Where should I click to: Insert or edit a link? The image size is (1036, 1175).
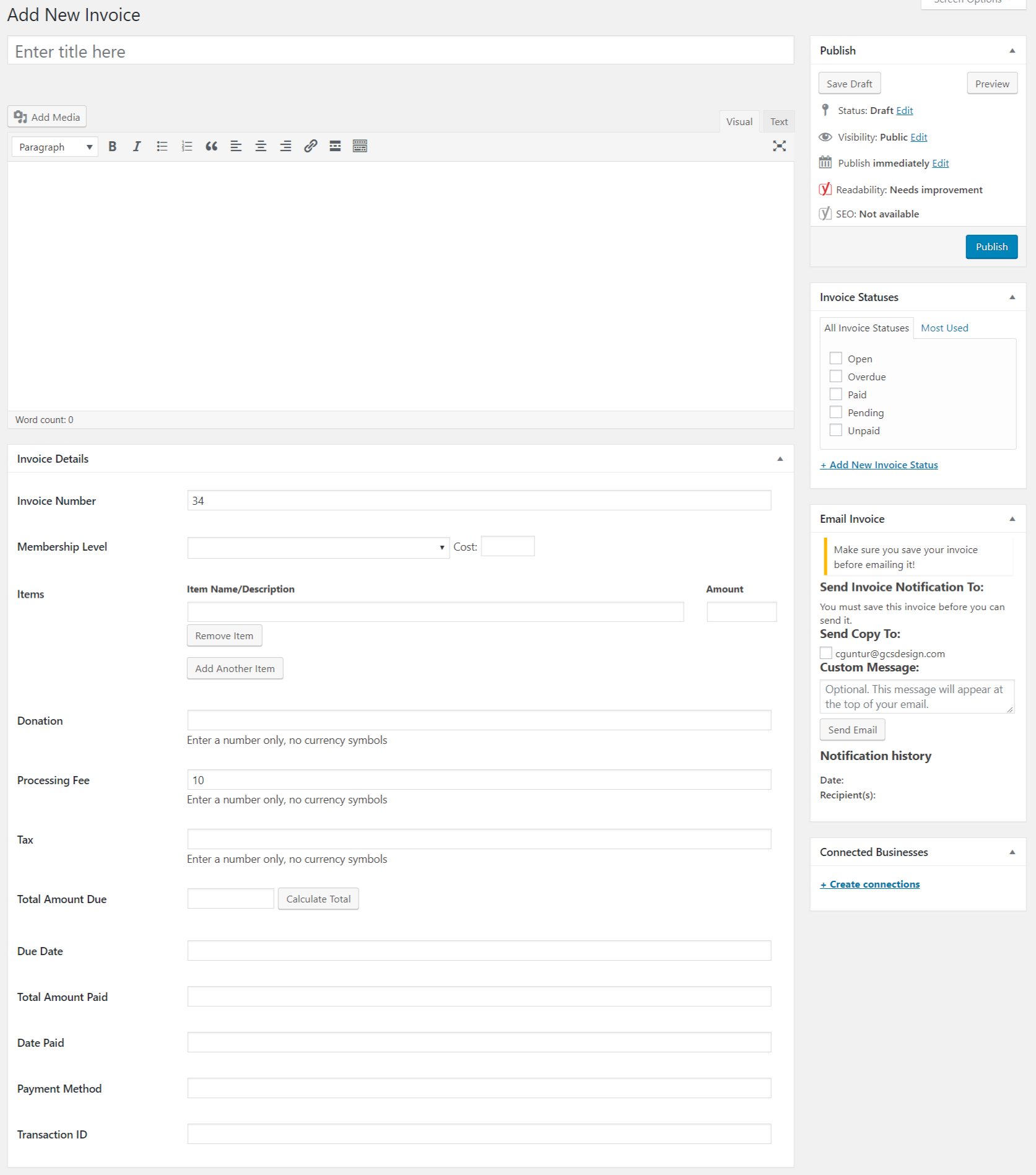coord(310,146)
